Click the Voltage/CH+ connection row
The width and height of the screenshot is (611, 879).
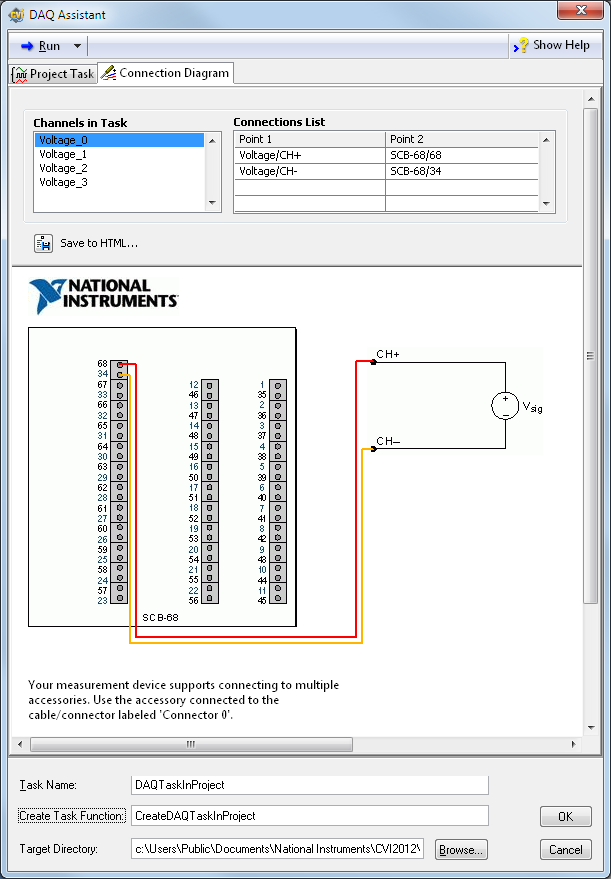(309, 155)
